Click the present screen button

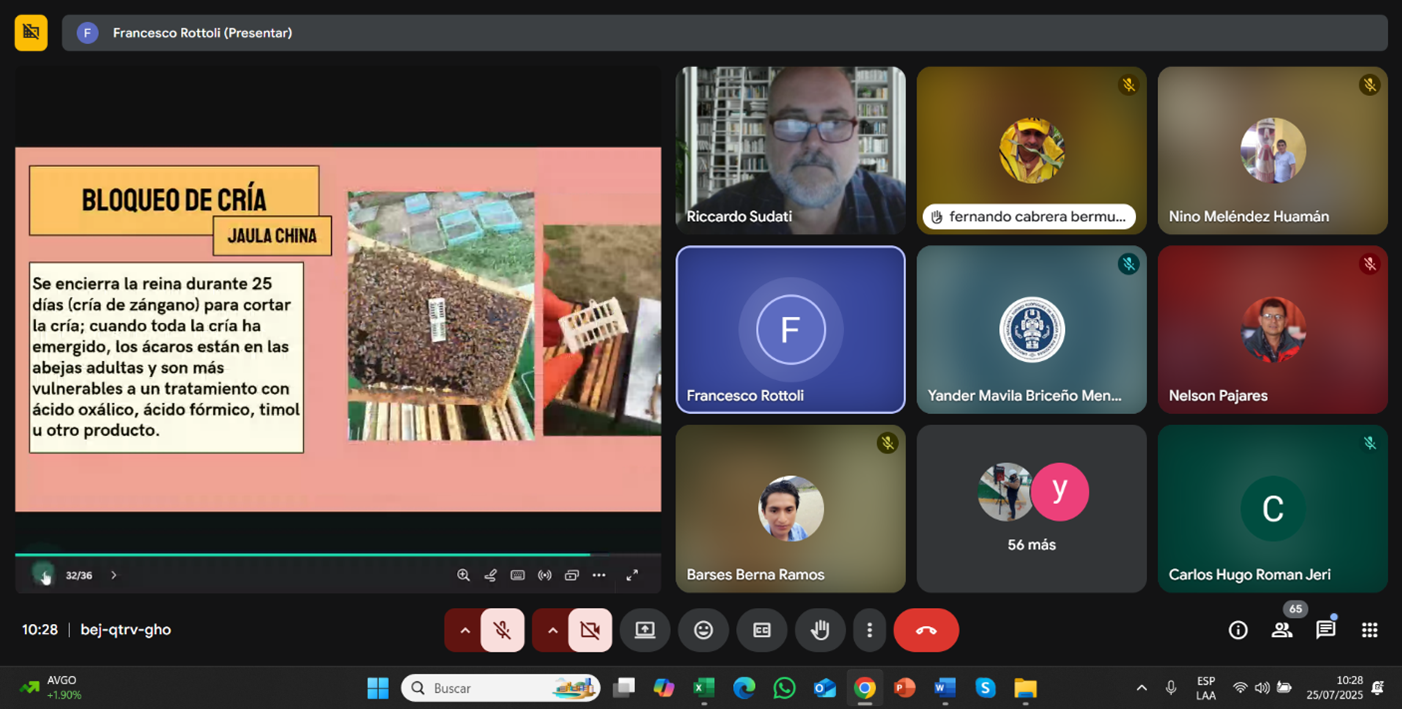click(645, 630)
